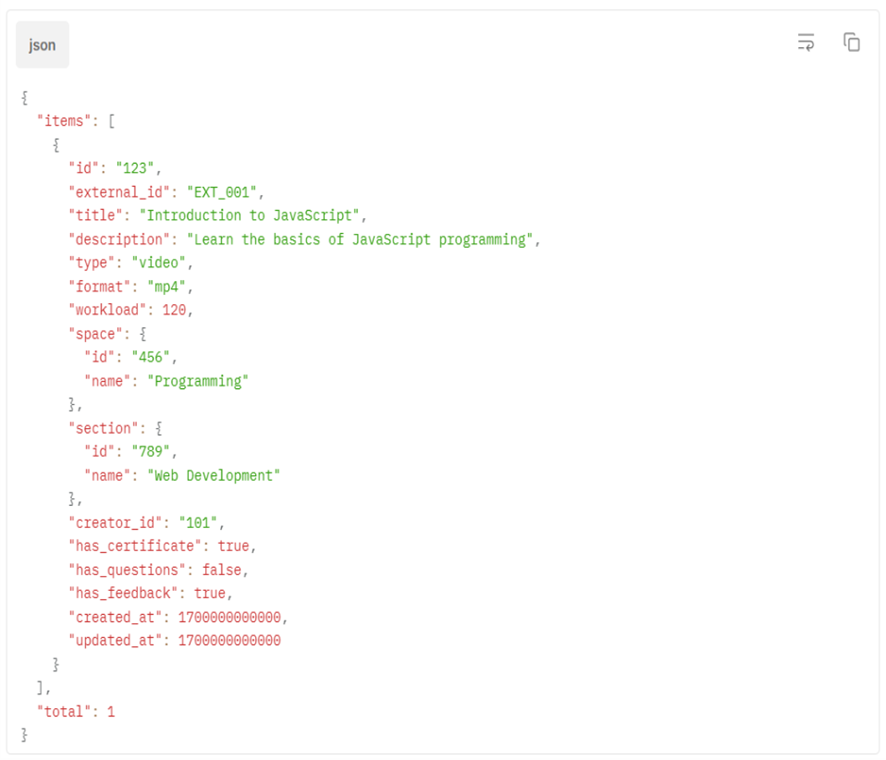Click the title value "Introduction to JavaScript"
The width and height of the screenshot is (886, 760).
click(253, 216)
